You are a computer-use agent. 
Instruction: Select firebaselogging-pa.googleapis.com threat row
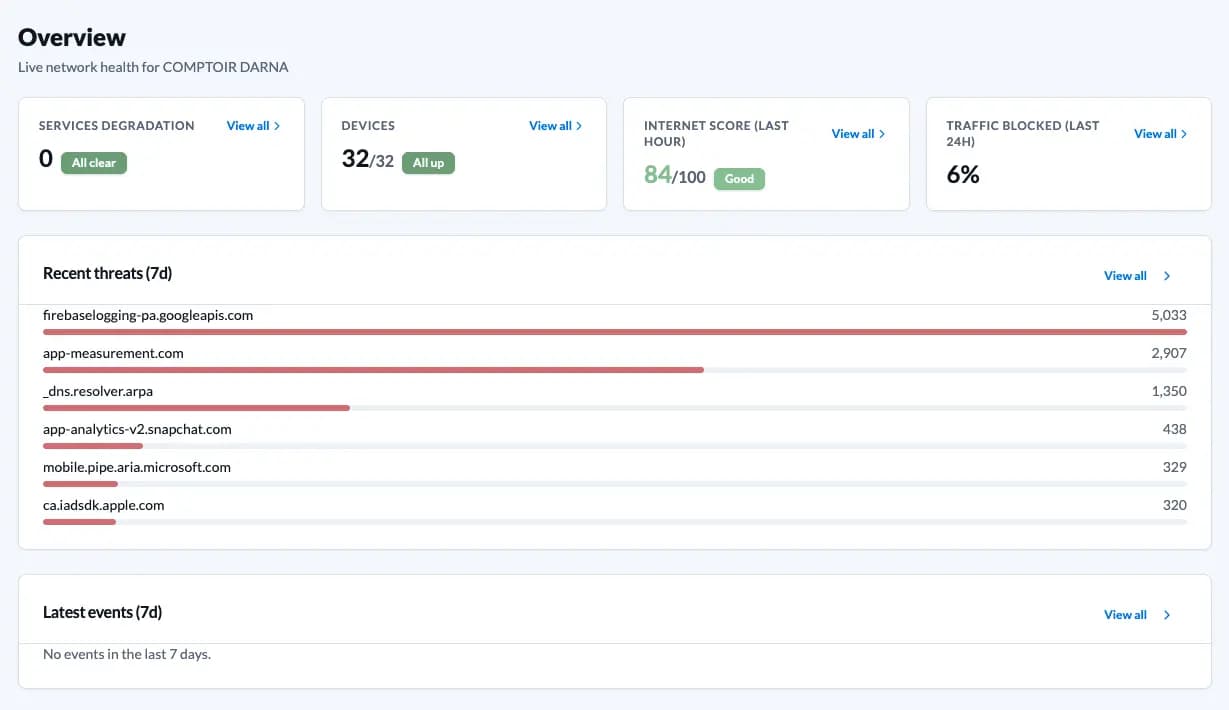pos(615,322)
